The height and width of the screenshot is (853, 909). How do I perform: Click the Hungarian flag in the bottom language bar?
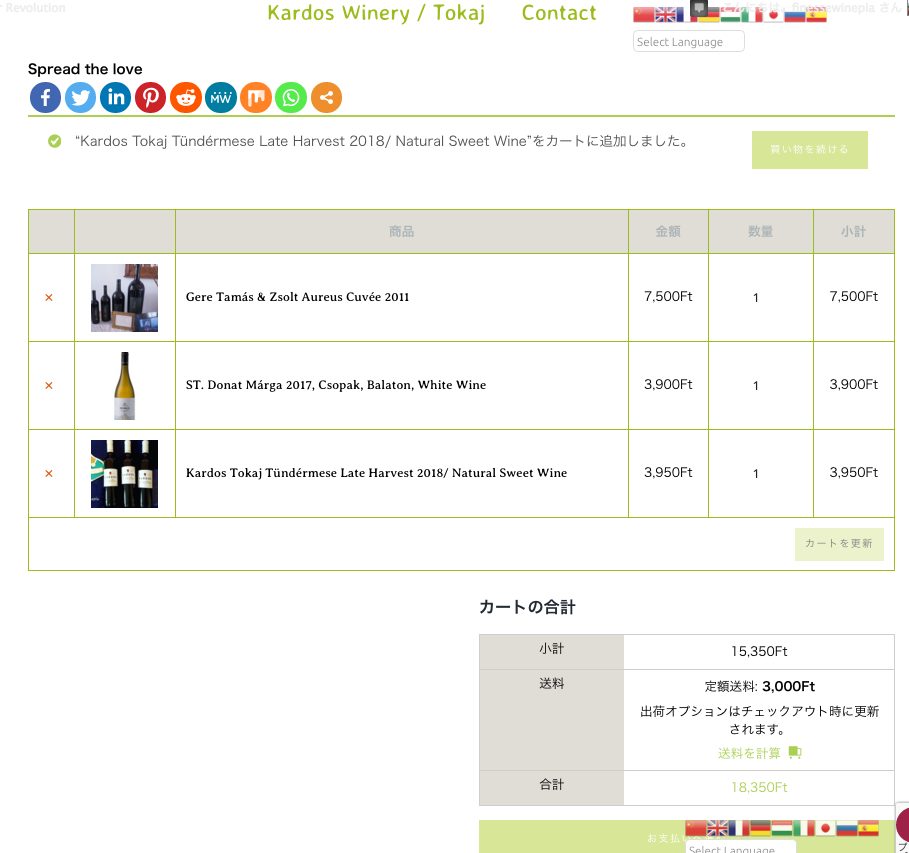781,828
